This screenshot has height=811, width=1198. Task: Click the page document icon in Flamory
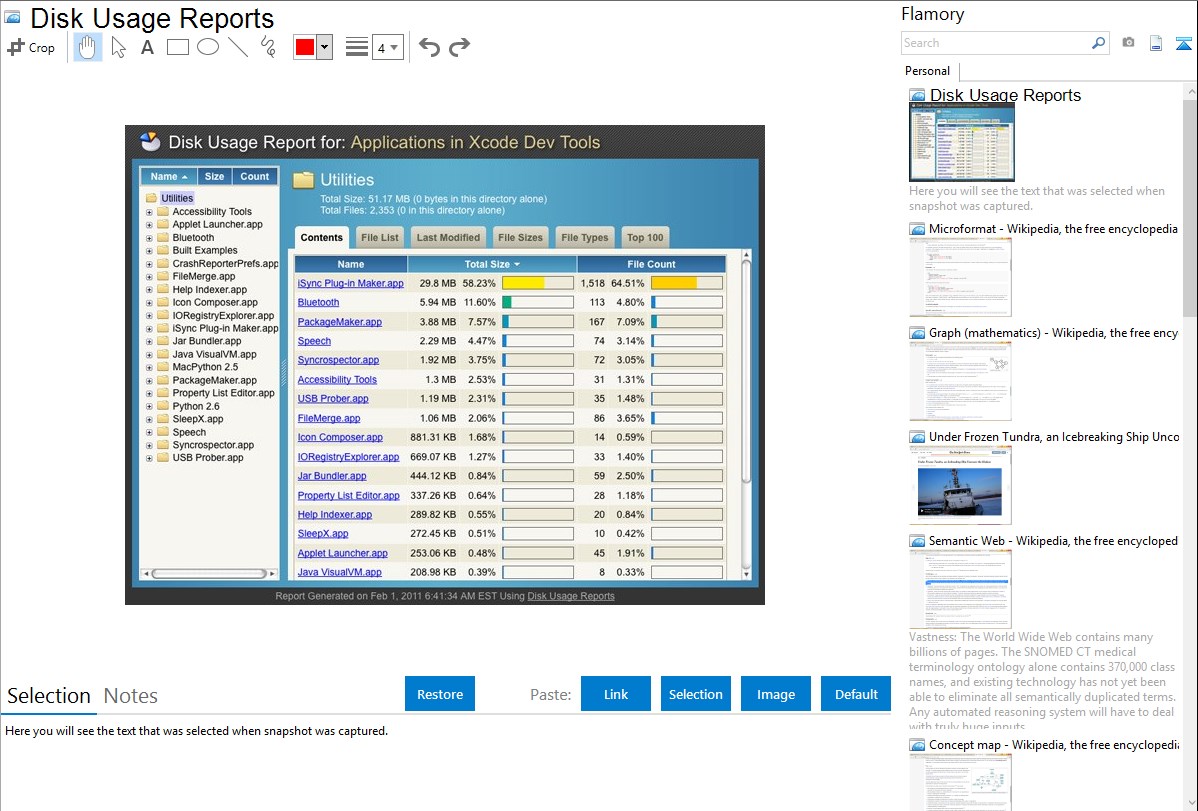1156,43
